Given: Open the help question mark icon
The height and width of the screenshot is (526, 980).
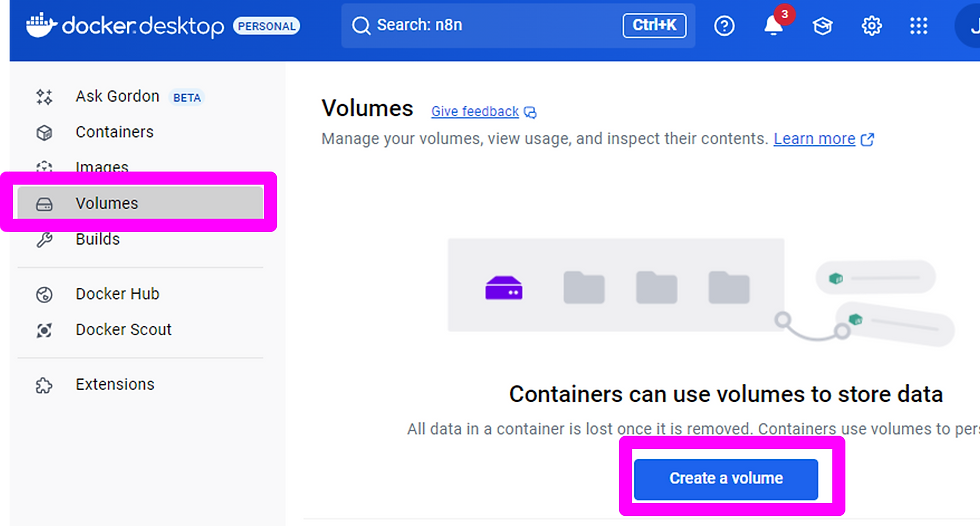Looking at the screenshot, I should coord(724,26).
